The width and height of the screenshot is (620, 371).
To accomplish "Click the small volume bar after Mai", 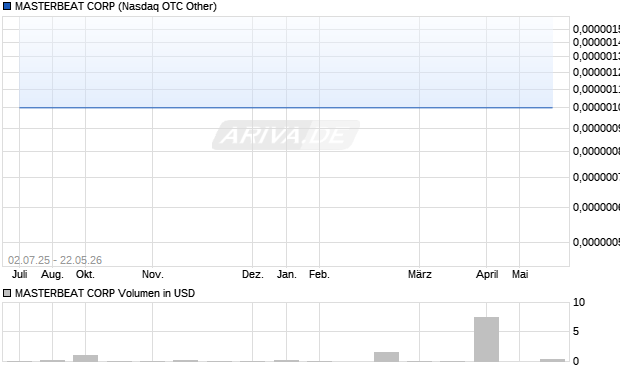I will click(552, 360).
